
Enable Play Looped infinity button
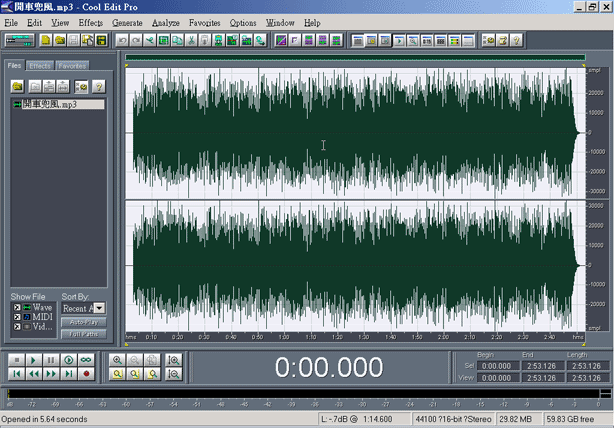[x=86, y=360]
